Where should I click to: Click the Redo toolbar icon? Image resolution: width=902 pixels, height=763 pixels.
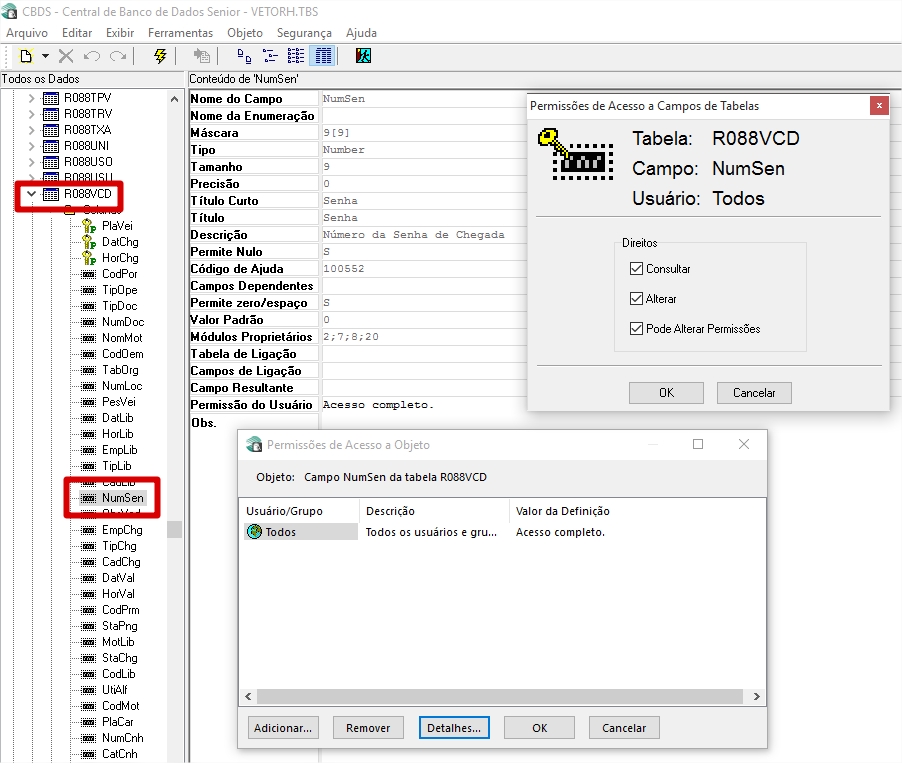118,56
